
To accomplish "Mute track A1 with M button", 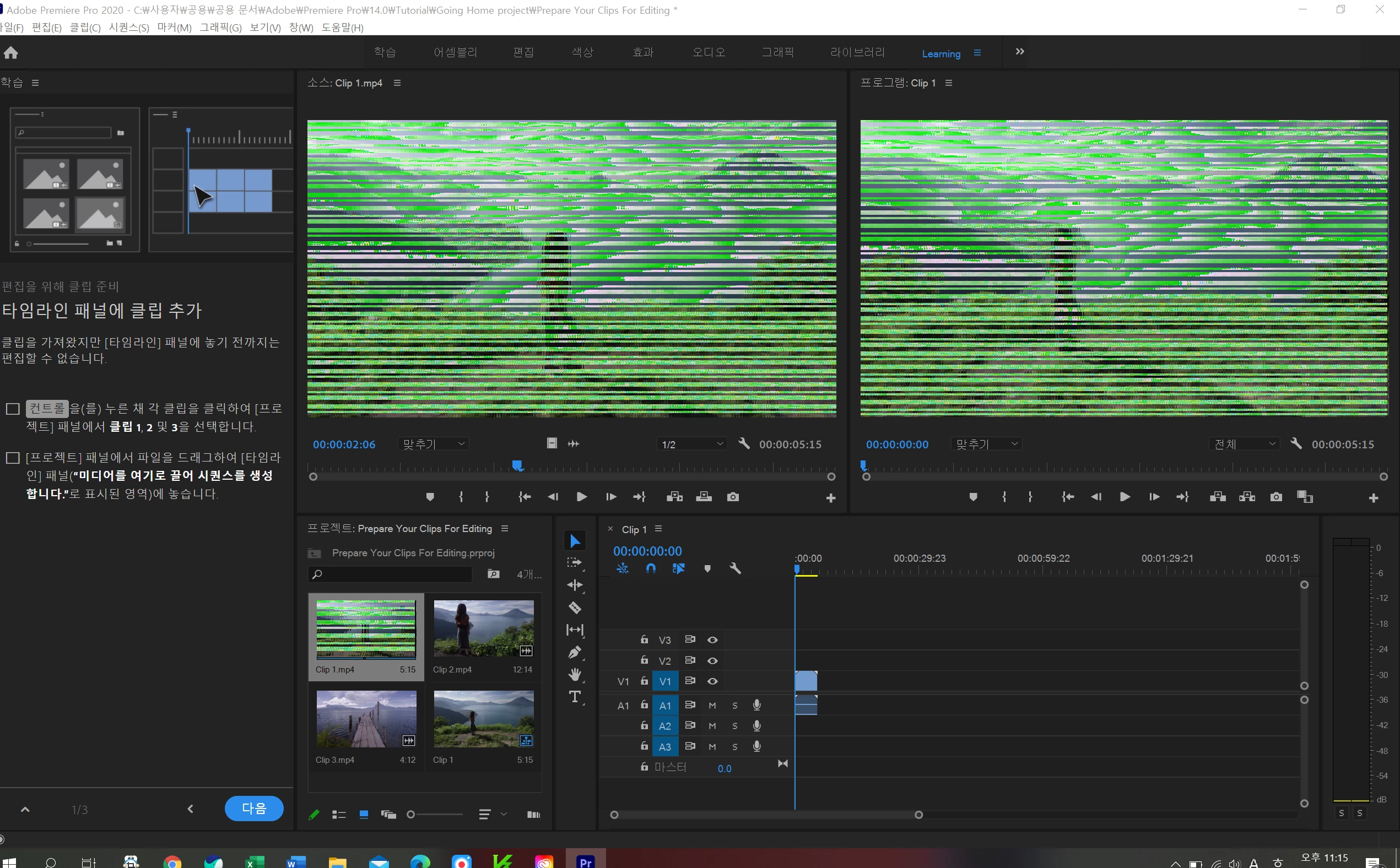I will [x=712, y=706].
